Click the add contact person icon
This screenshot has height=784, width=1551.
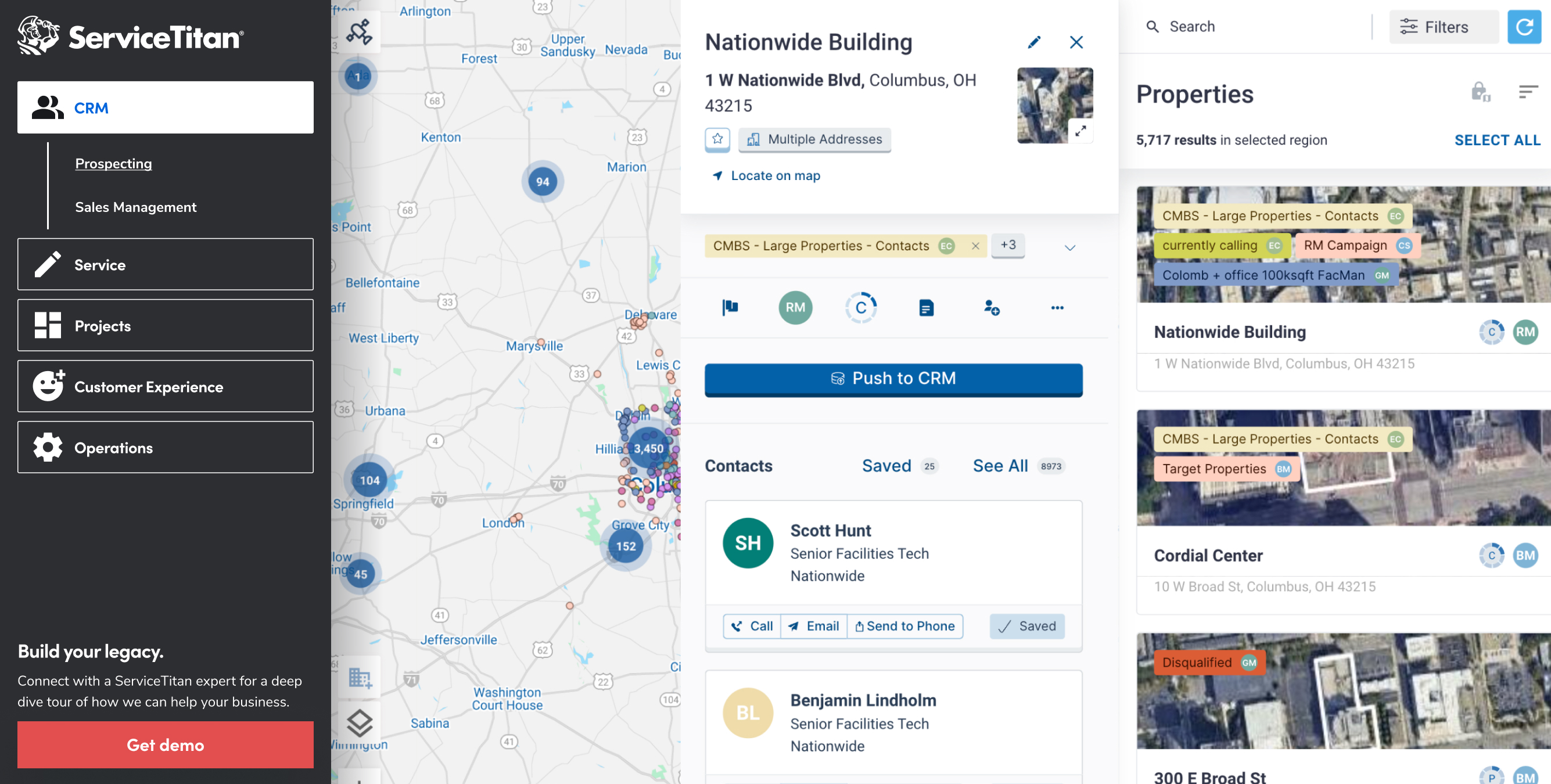[x=991, y=308]
